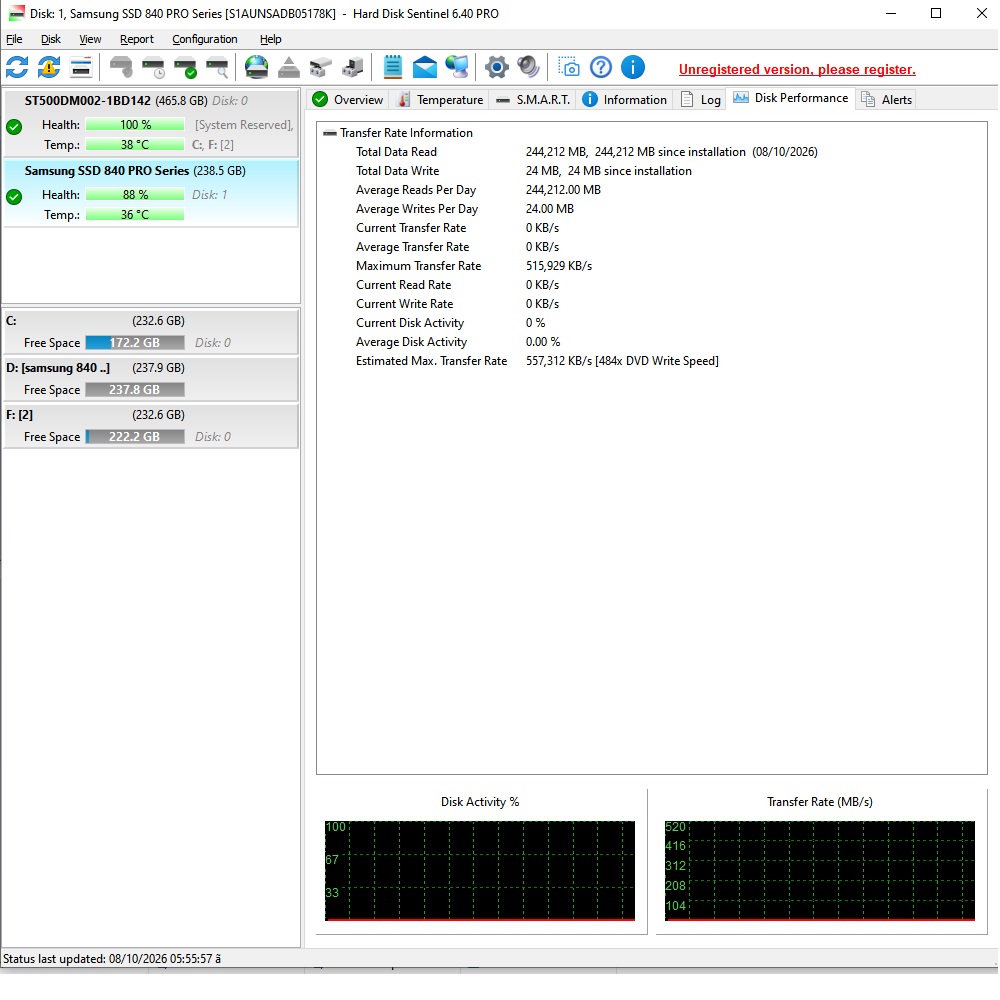Viewport: 1000px width, 1000px height.
Task: Select the Samsung SSD 840 PRO Series entry
Action: point(151,193)
